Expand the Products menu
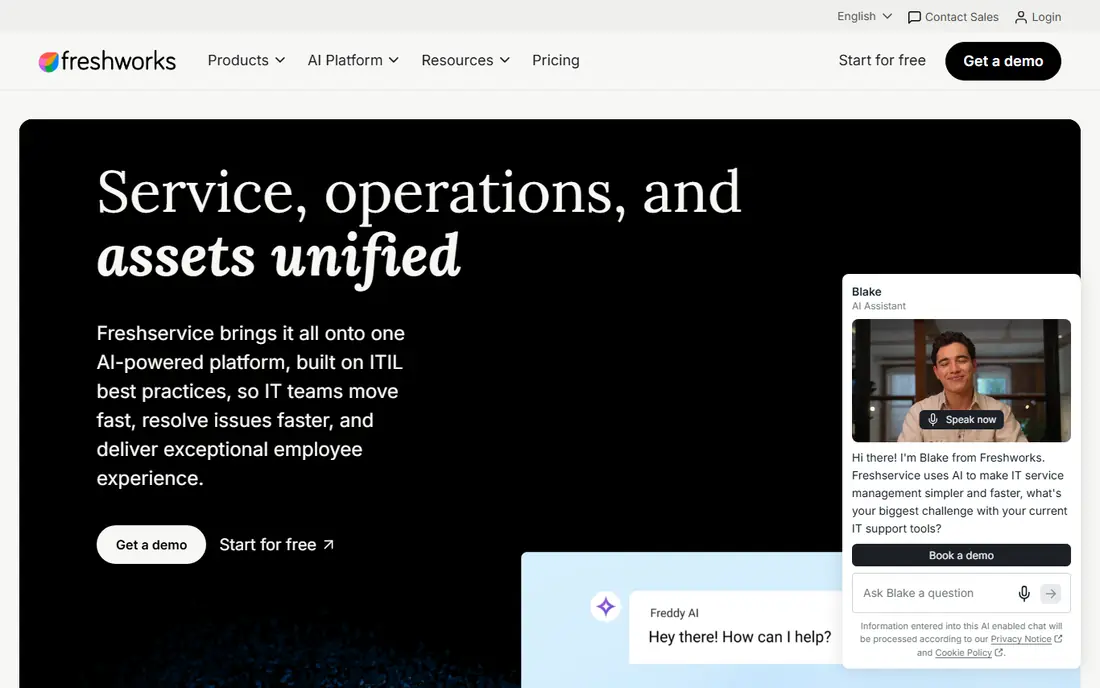Screen dimensions: 1100x688 click(x=246, y=60)
